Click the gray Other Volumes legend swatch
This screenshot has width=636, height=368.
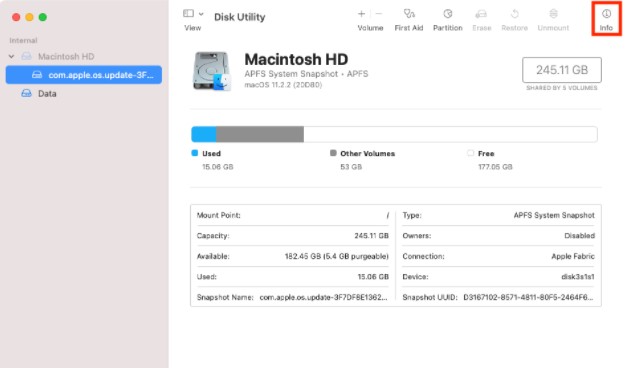point(333,153)
